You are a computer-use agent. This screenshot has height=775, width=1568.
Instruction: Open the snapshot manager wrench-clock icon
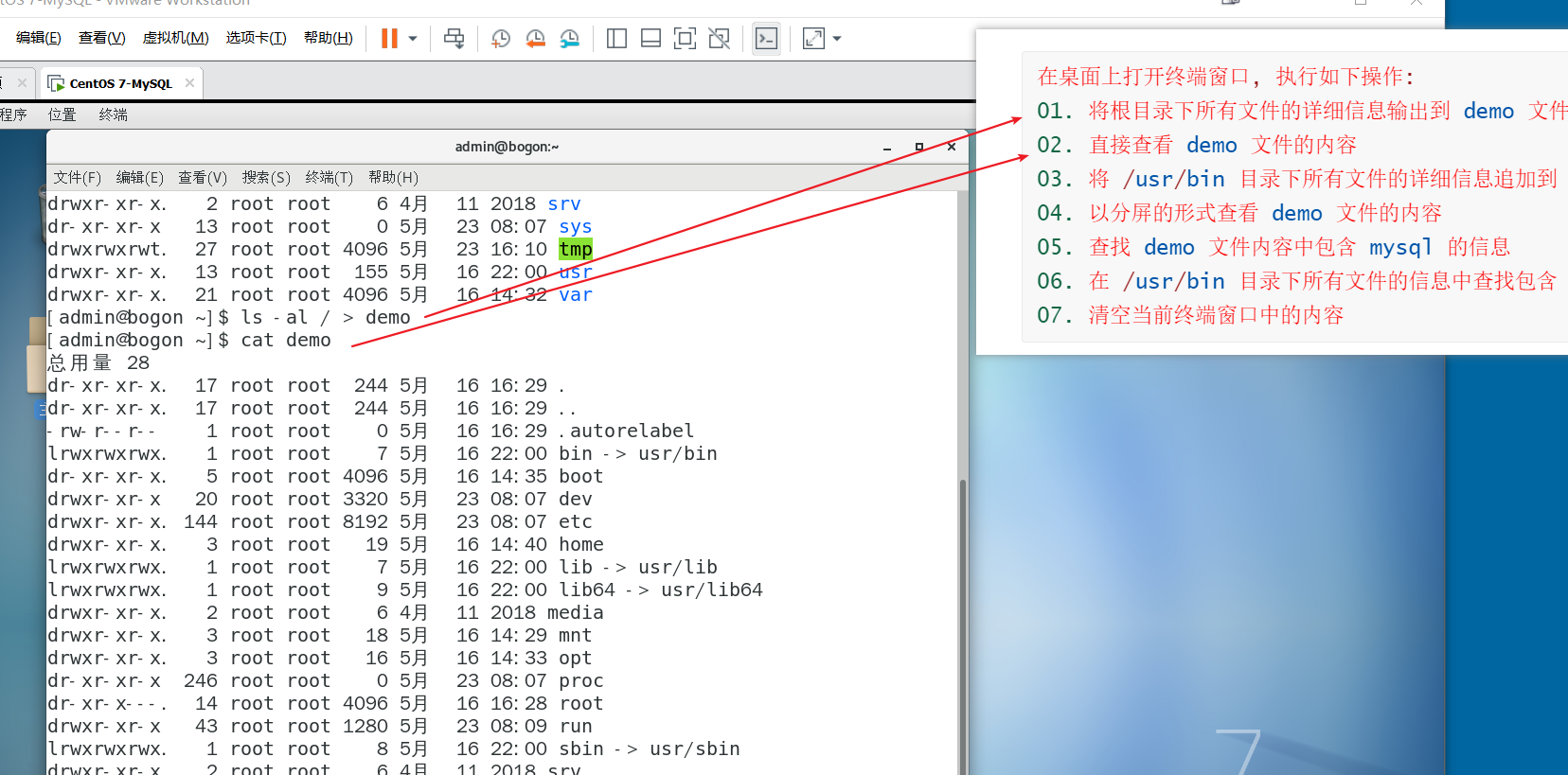(569, 39)
